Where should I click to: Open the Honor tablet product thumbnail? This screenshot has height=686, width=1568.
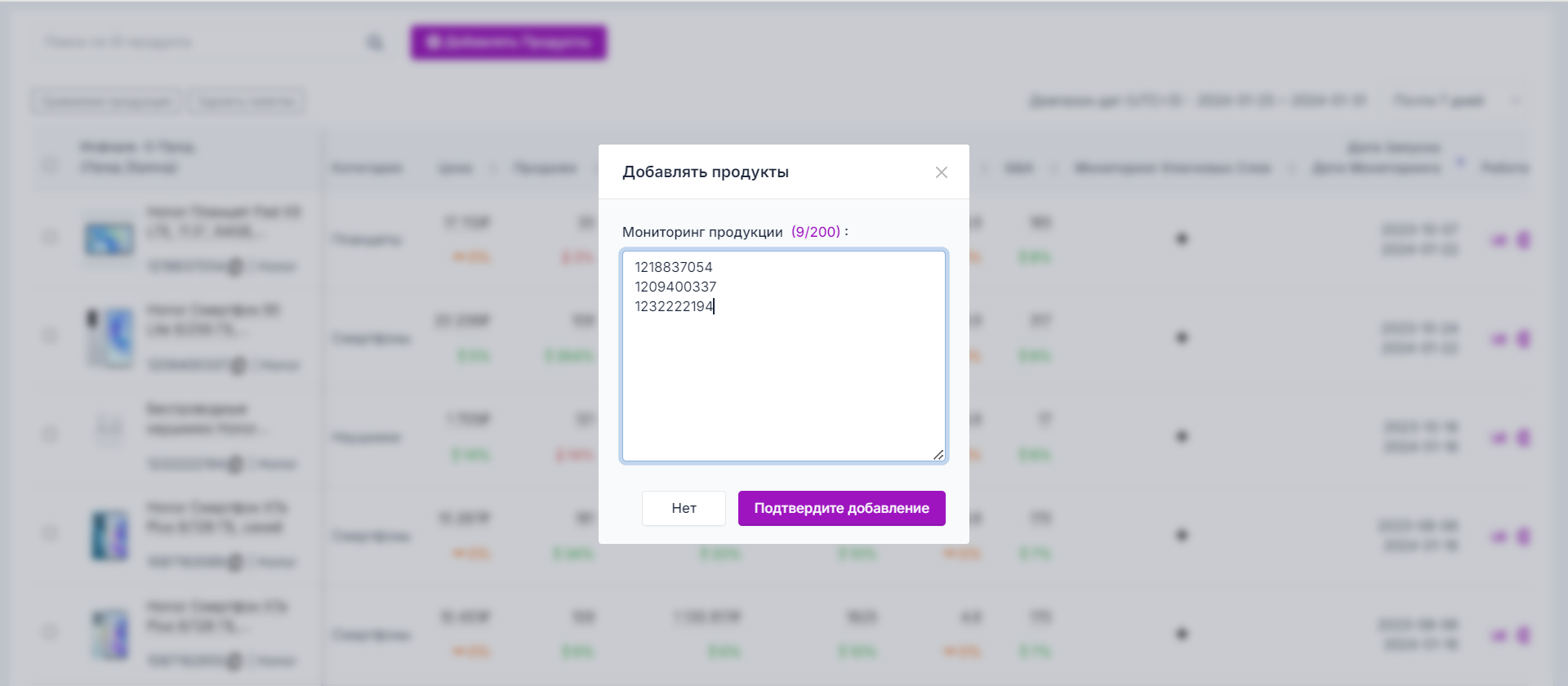tap(109, 238)
